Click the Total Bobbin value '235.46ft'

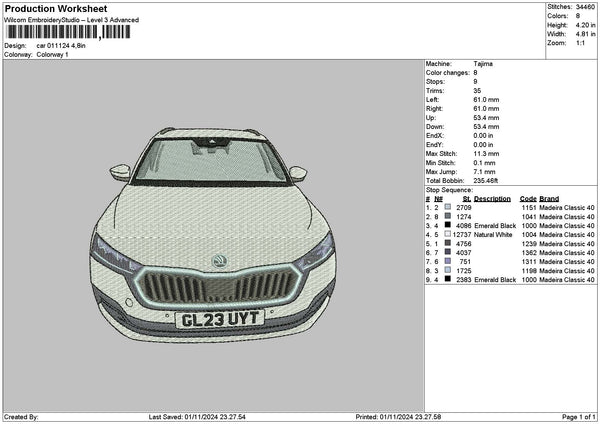tap(486, 181)
